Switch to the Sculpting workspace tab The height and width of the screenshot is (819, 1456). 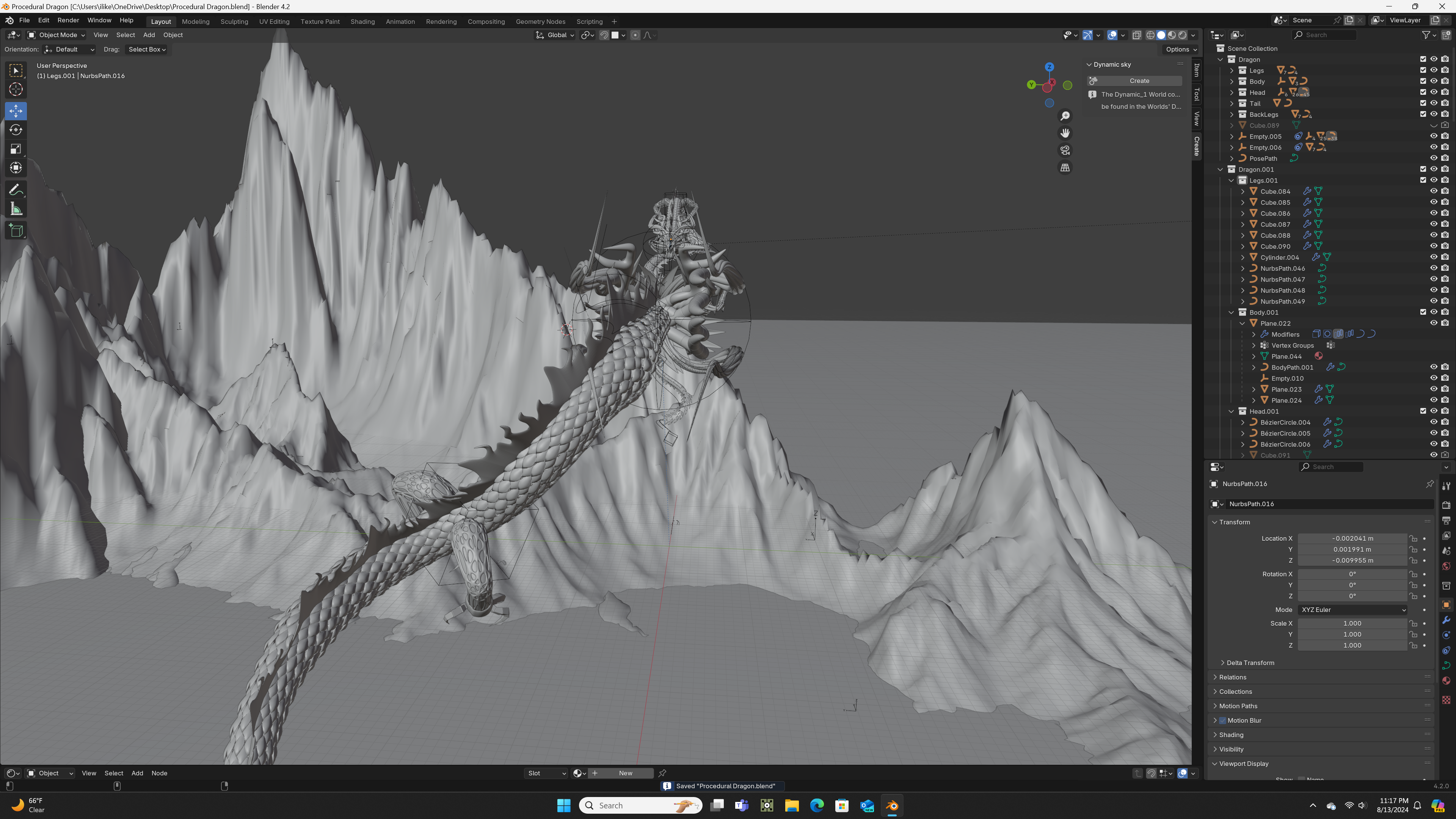click(234, 22)
